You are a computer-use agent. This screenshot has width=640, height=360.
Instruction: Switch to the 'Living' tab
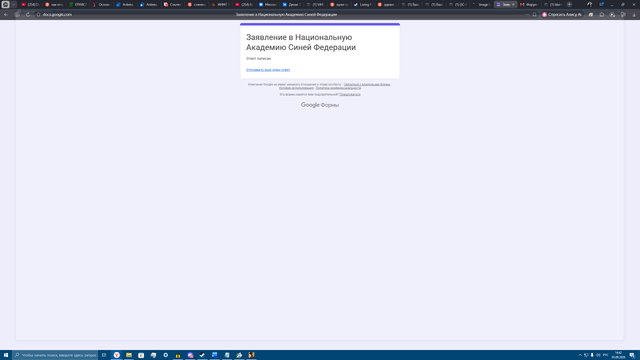point(362,4)
